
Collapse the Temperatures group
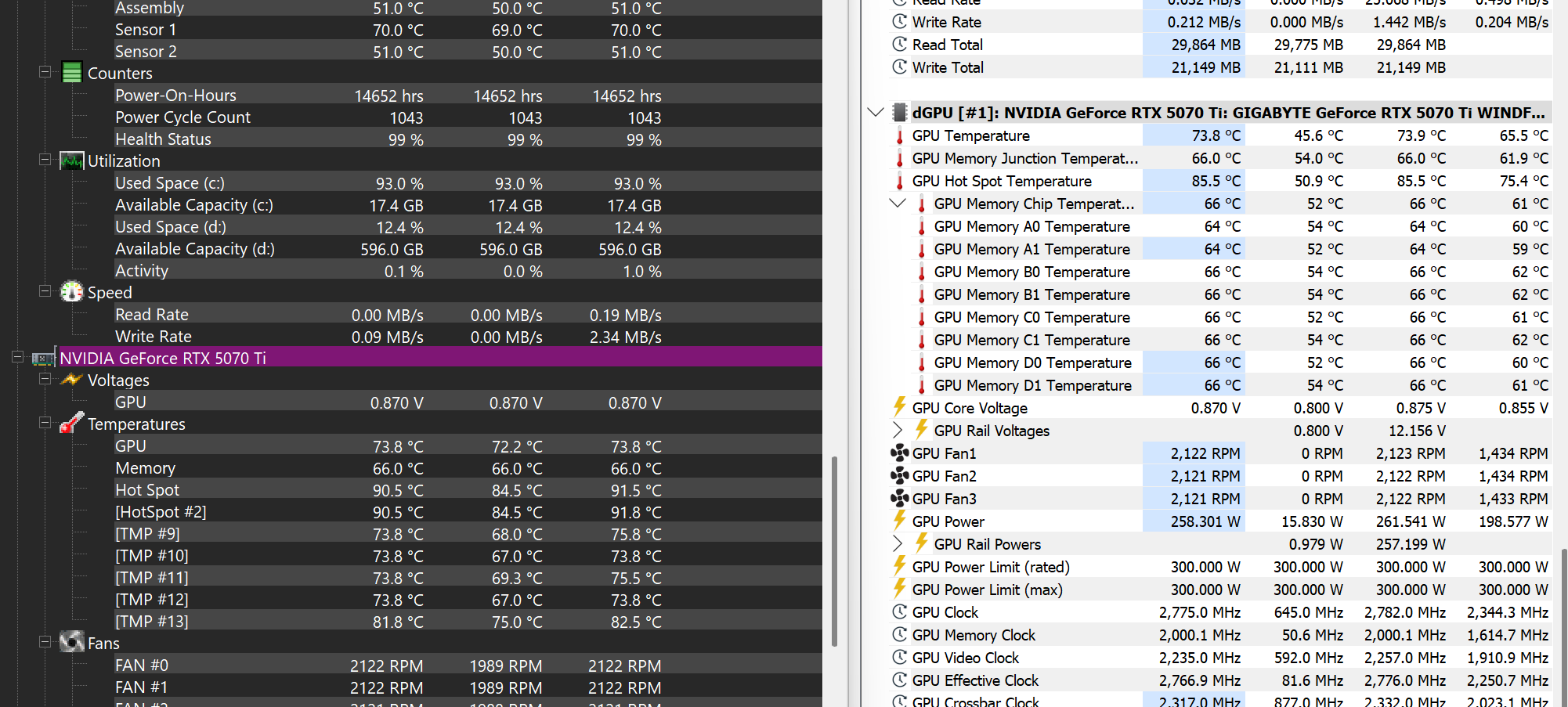coord(45,423)
